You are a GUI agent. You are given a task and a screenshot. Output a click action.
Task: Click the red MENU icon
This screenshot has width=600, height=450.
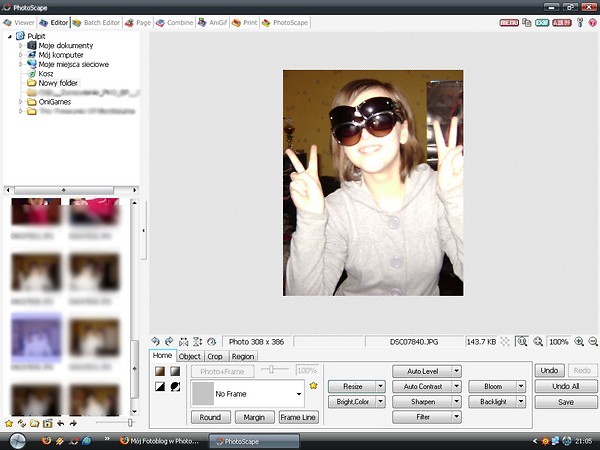pos(509,23)
